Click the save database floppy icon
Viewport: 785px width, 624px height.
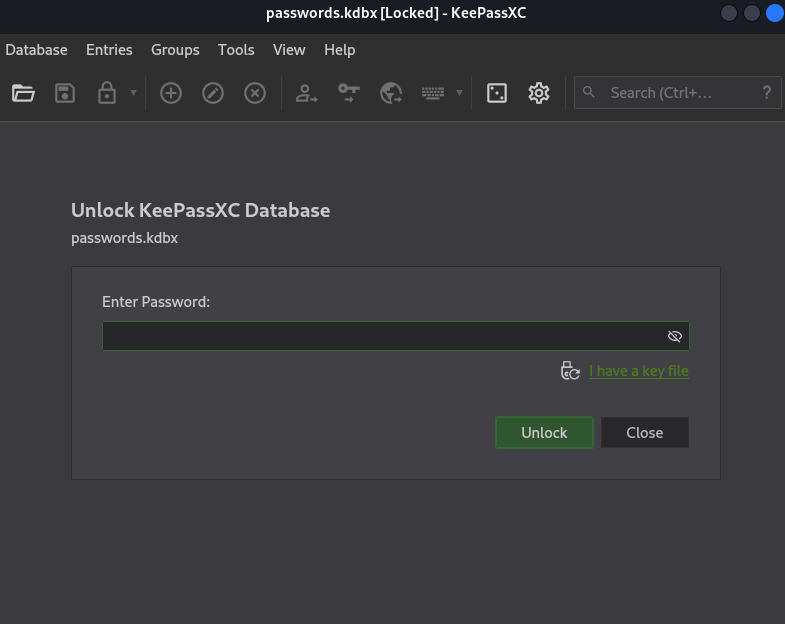pos(65,93)
